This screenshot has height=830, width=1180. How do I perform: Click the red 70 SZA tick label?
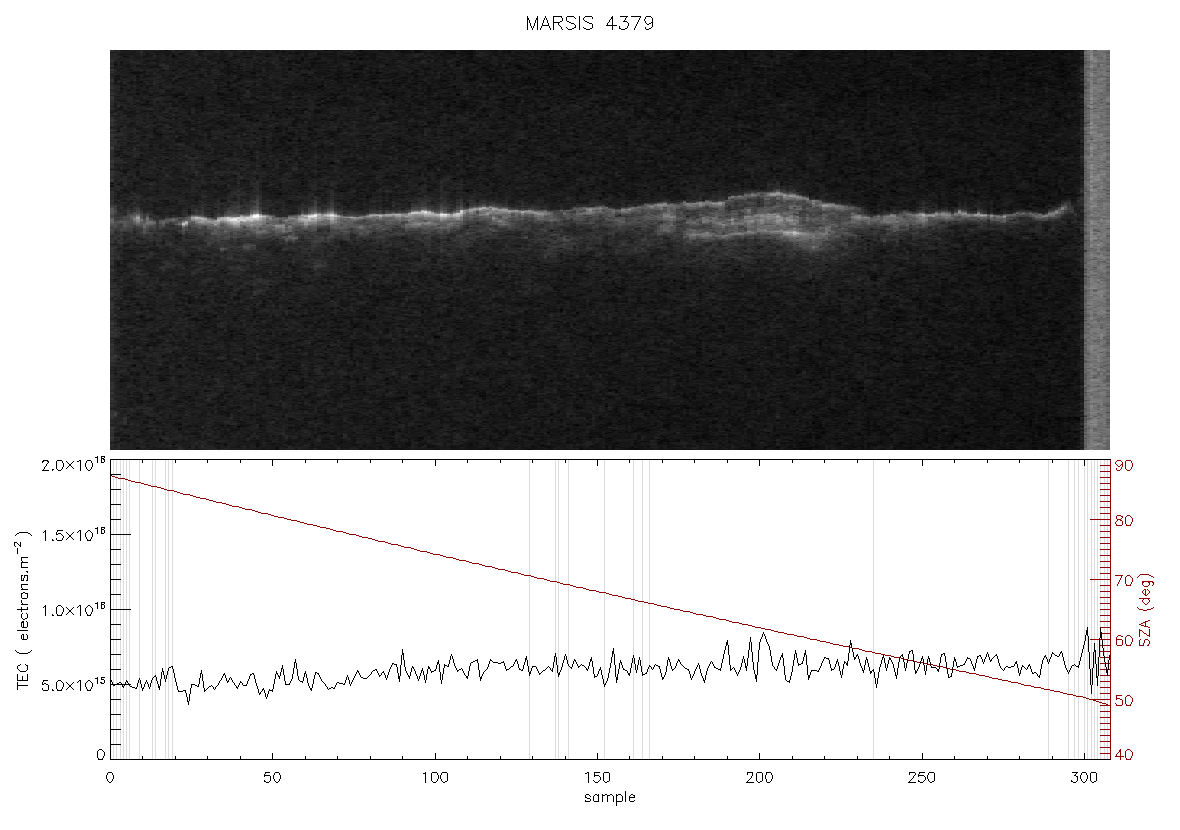click(x=1124, y=580)
